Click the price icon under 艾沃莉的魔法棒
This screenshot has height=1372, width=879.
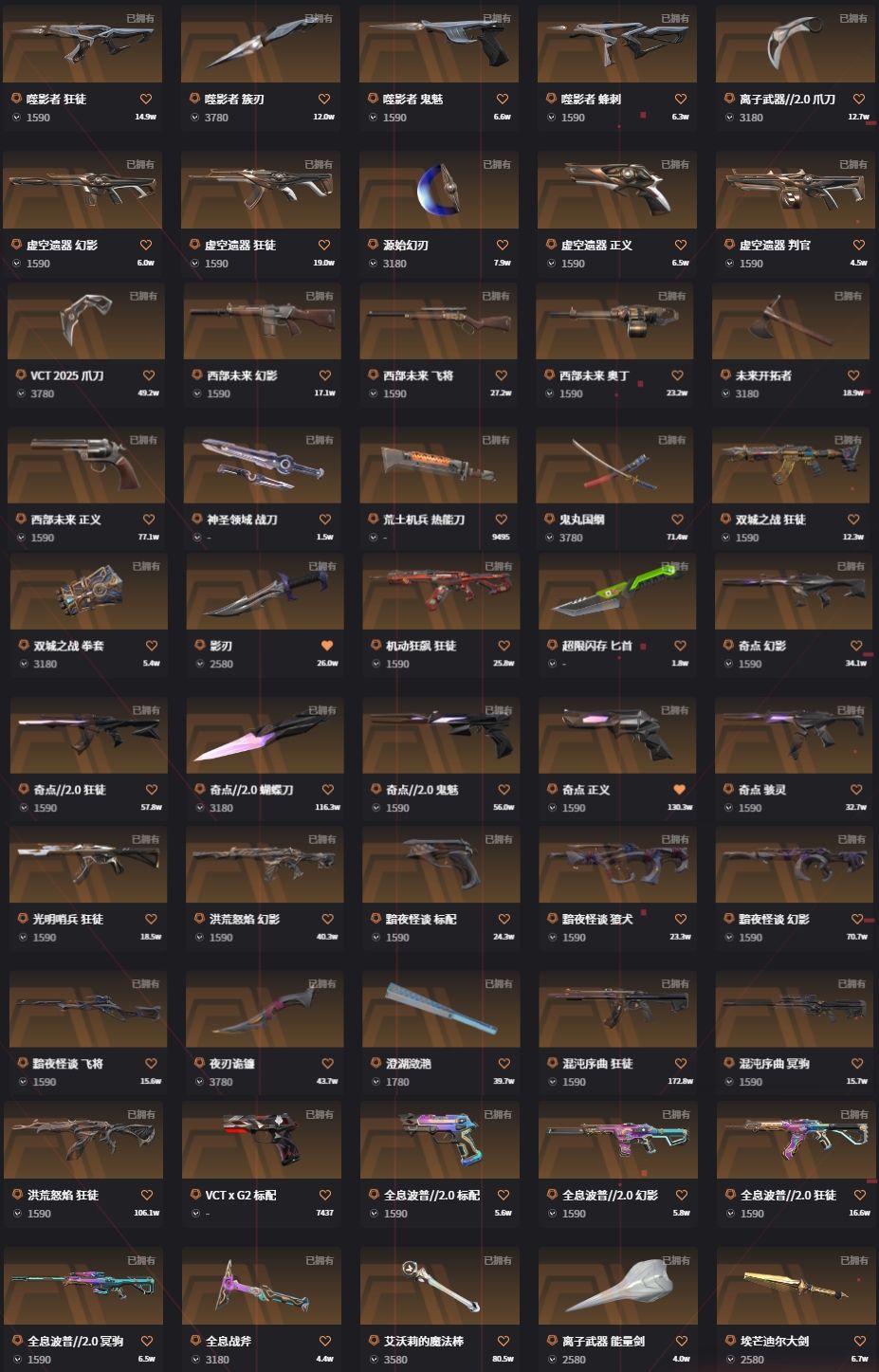point(374,1359)
